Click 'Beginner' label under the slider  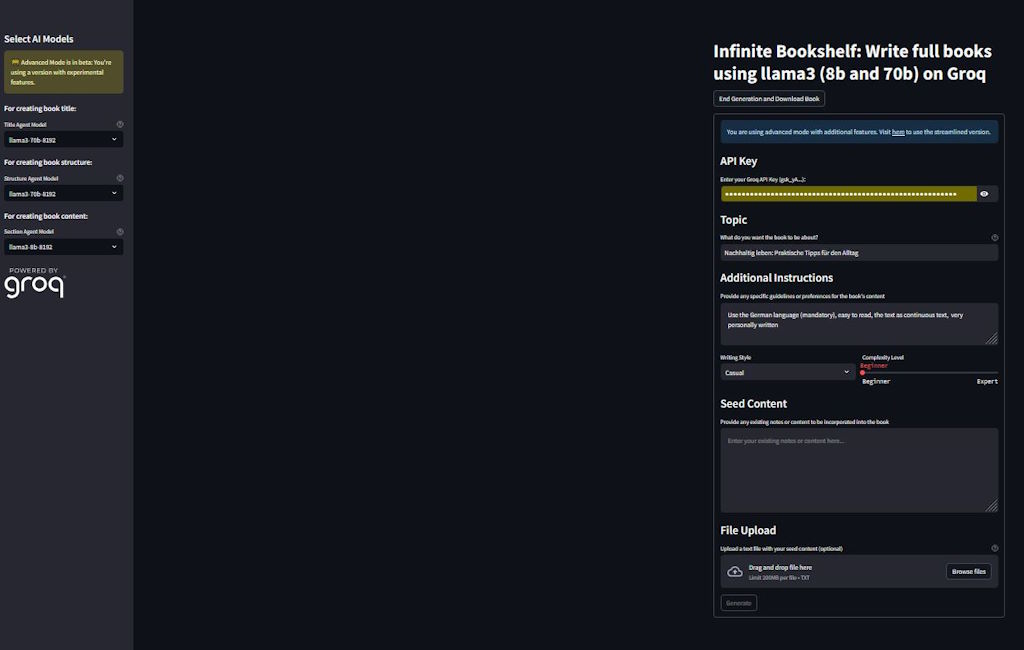[x=876, y=382]
